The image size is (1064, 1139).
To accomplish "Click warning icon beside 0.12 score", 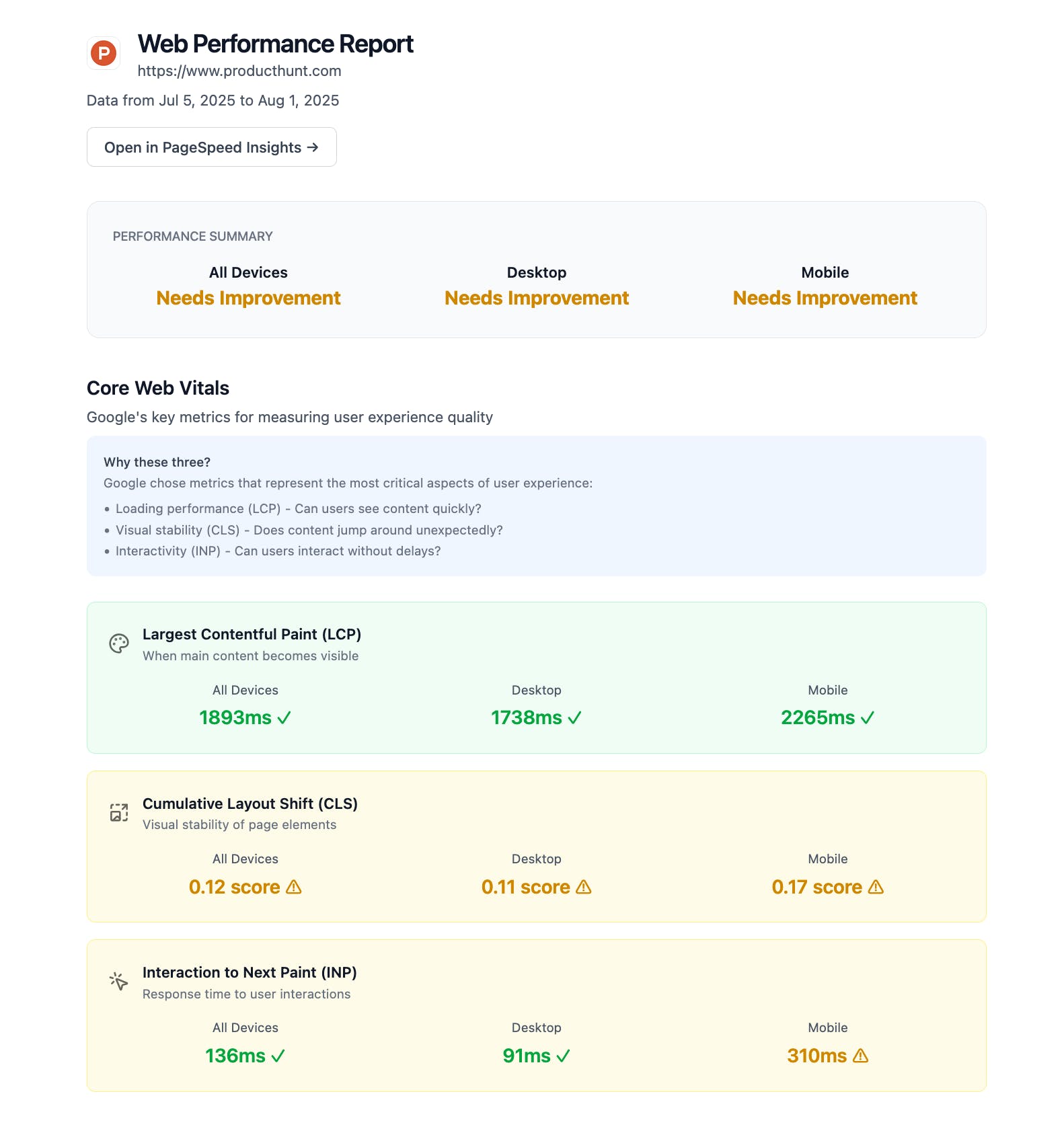I will 294,887.
